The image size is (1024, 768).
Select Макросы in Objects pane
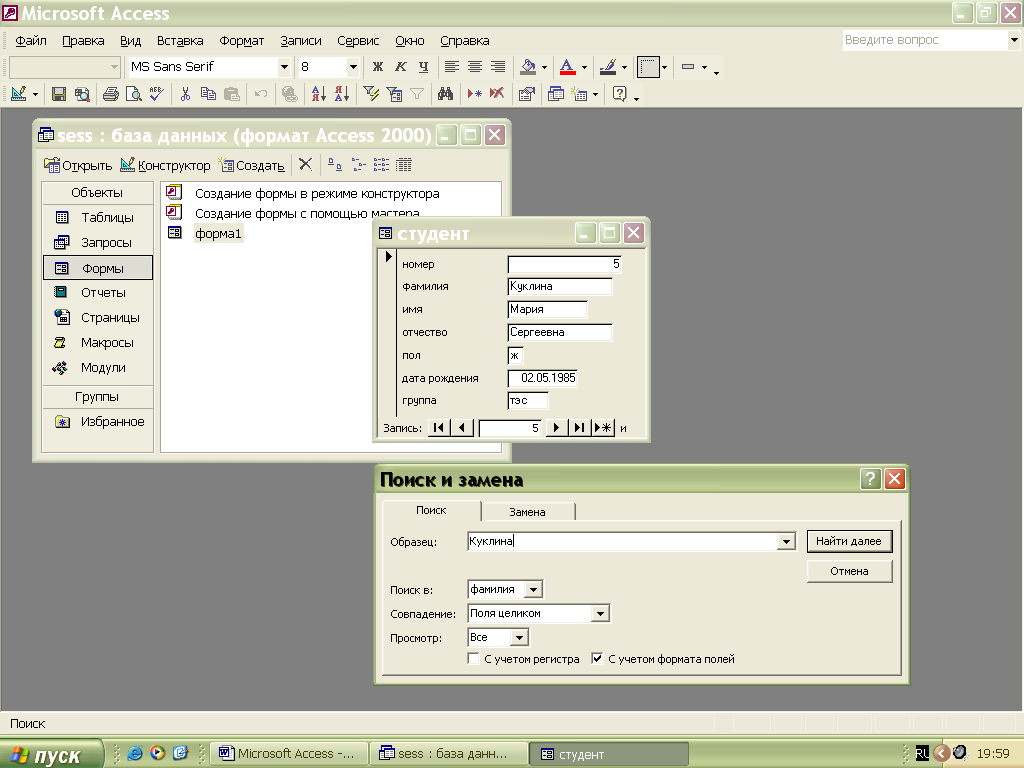[x=97, y=343]
